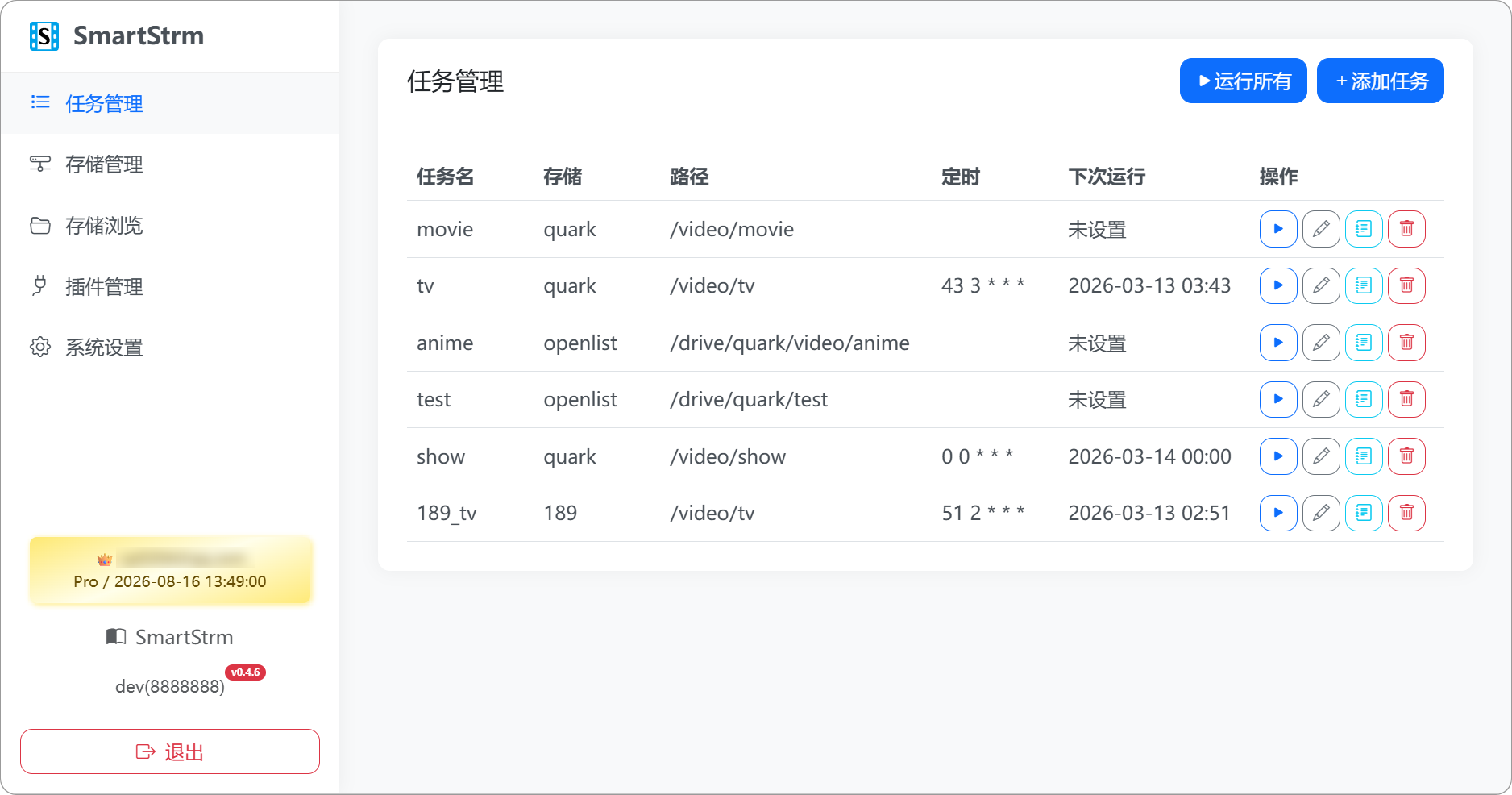
Task: Open the SmartStrm documentation link
Action: click(x=170, y=637)
